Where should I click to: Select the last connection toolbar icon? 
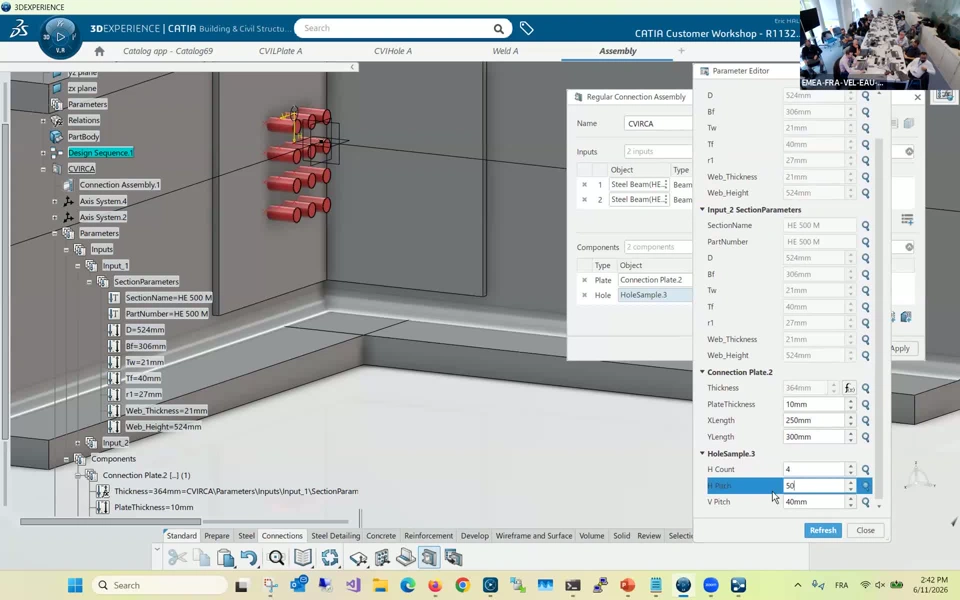[454, 558]
